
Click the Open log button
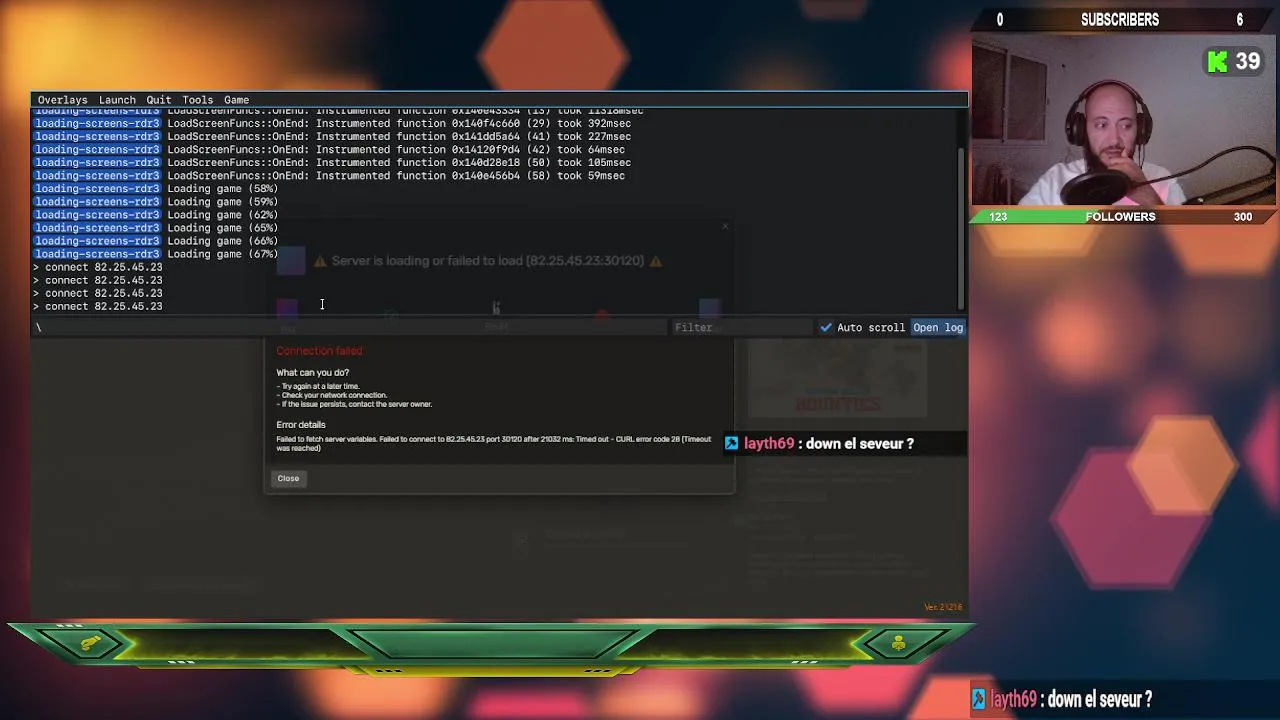pyautogui.click(x=938, y=327)
